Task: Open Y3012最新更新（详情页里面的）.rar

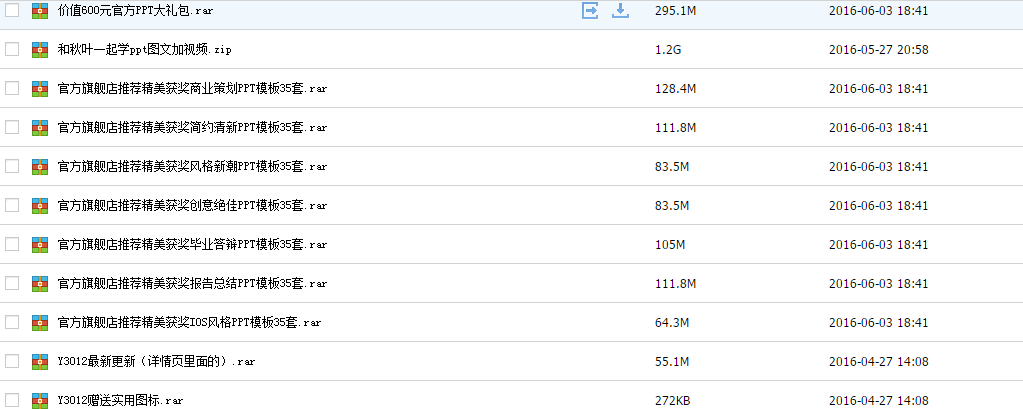Action: [x=156, y=361]
